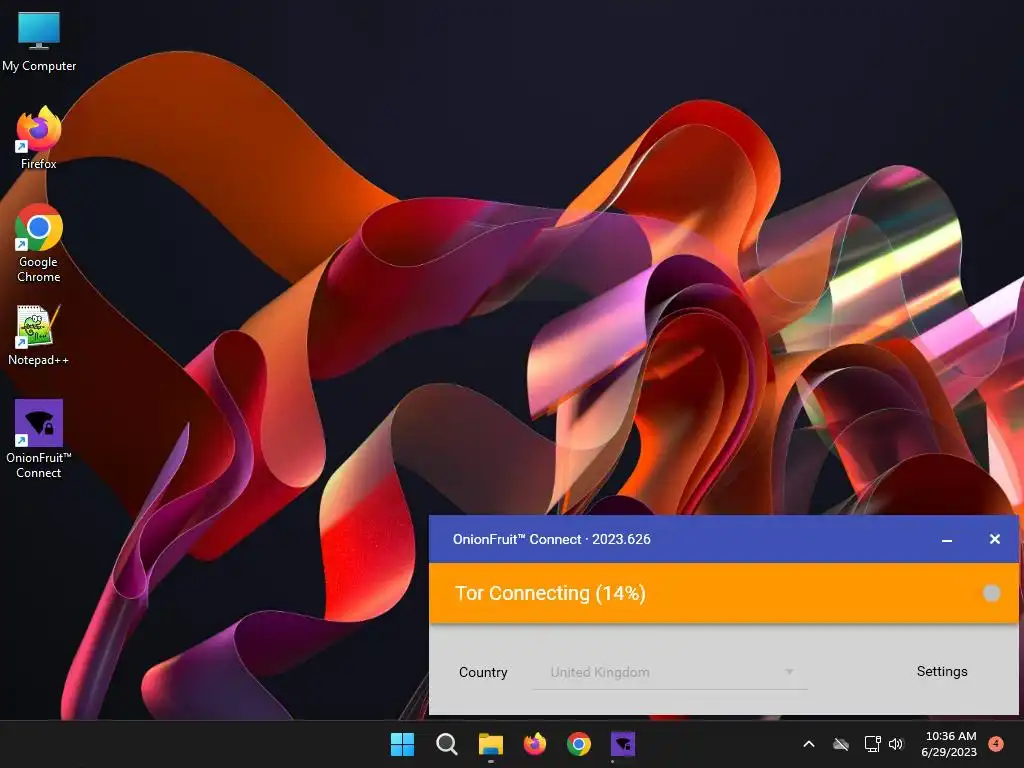Select the OnionFruit Connect desktop shortcut

click(x=39, y=439)
